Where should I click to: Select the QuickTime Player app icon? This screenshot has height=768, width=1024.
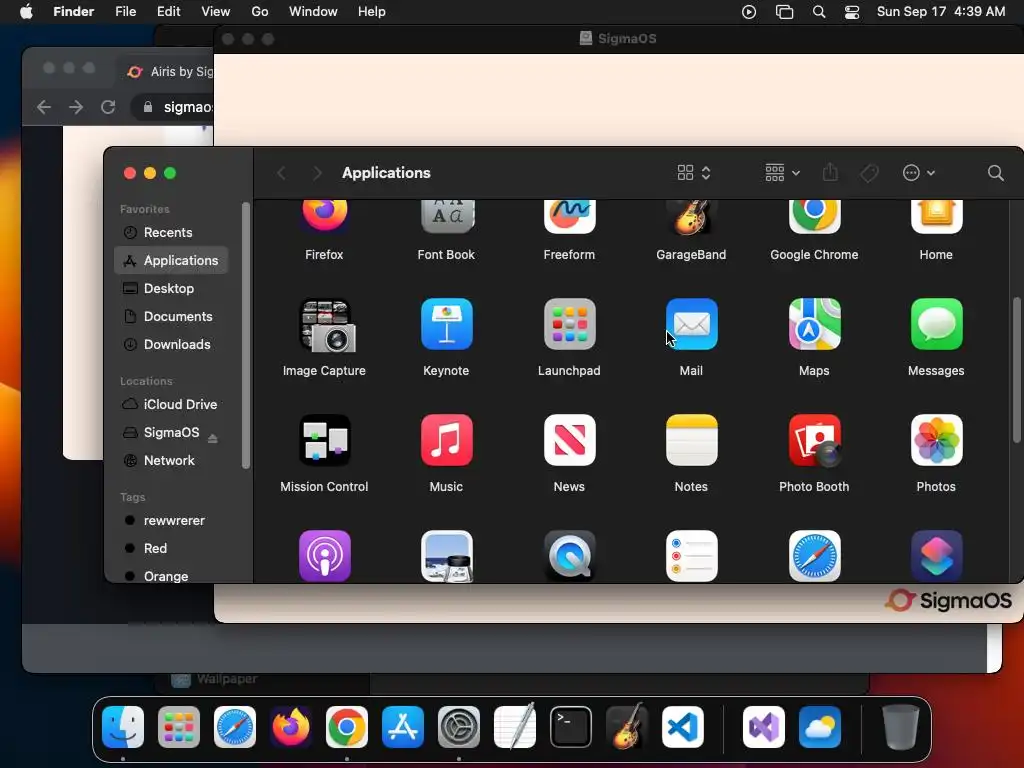(x=569, y=556)
